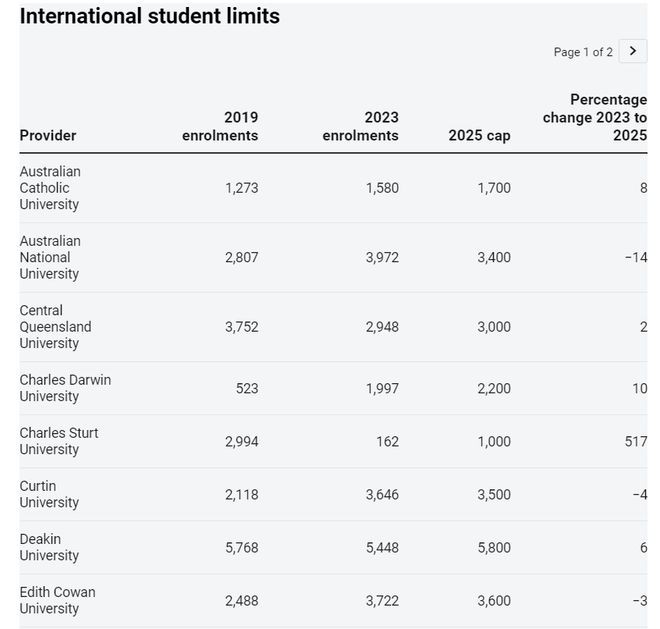The height and width of the screenshot is (629, 660).
Task: Click Percentage change 2023 to 2025 header
Action: tap(595, 118)
